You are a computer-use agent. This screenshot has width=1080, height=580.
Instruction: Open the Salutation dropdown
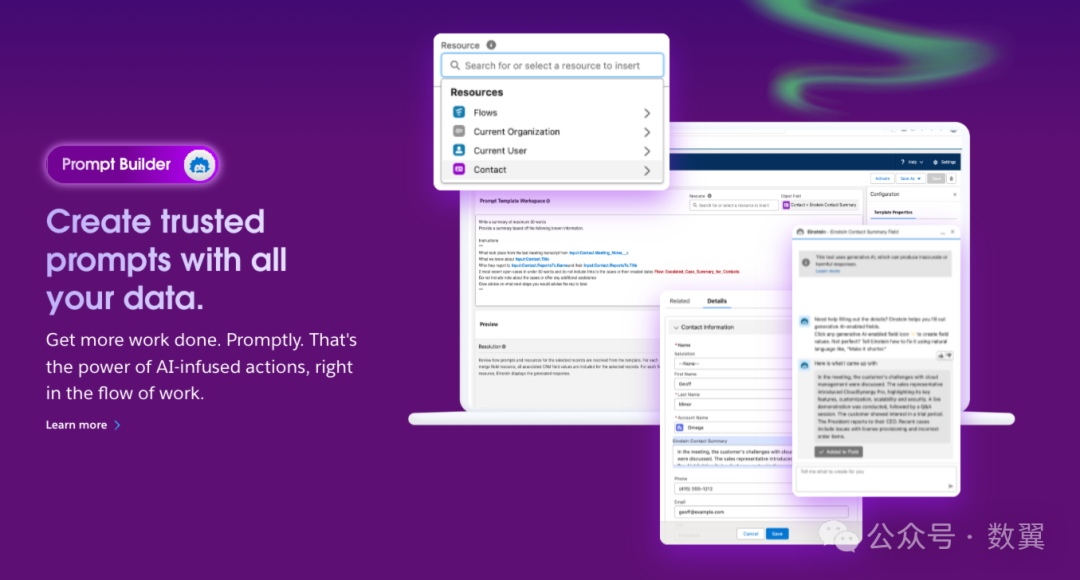[x=733, y=363]
